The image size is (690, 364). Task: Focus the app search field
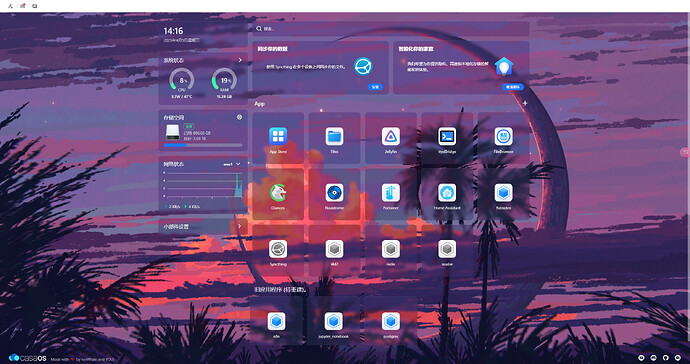click(391, 29)
